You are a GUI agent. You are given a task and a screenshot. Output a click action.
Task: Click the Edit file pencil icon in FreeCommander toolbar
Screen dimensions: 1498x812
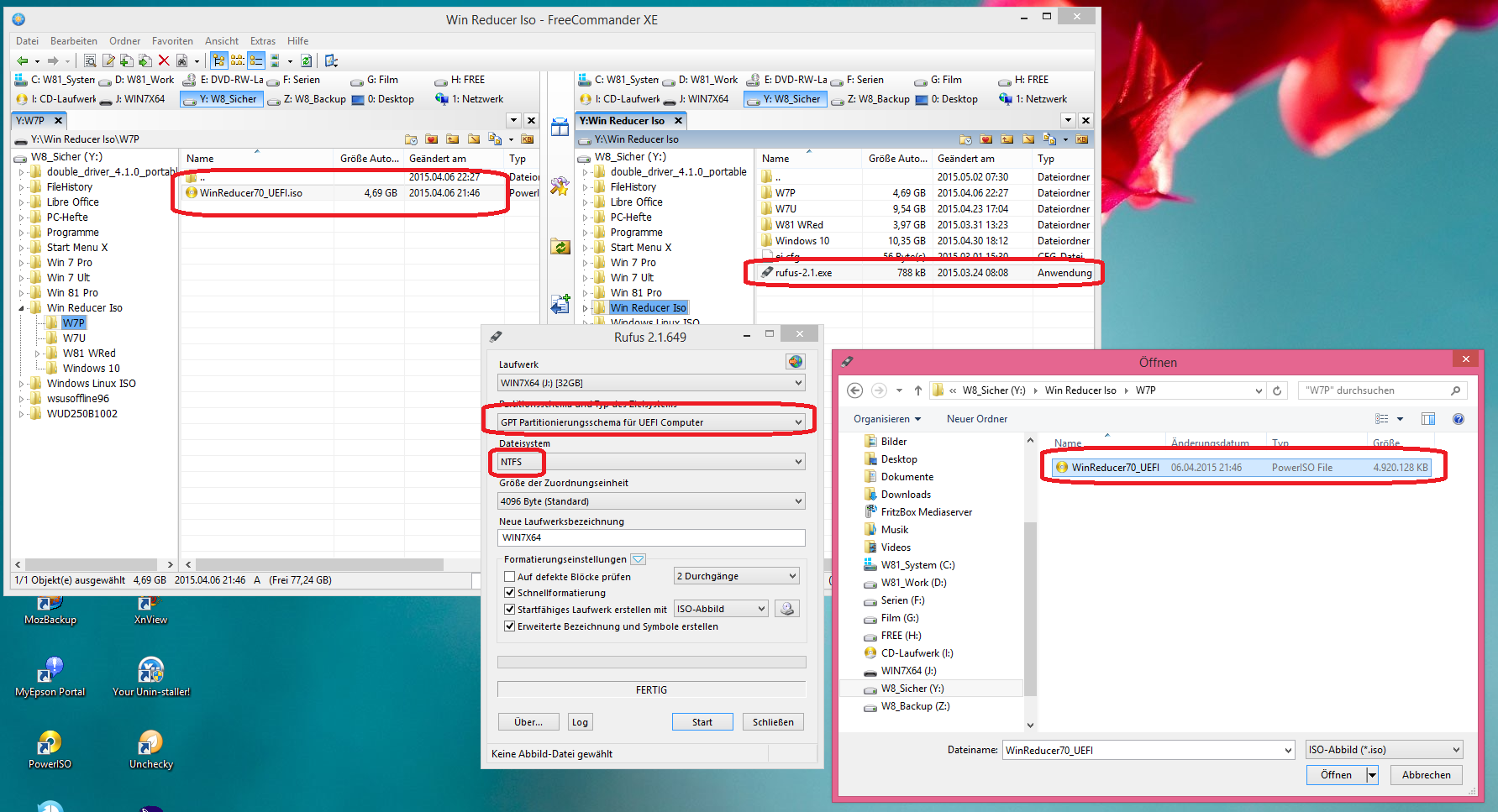(x=108, y=60)
